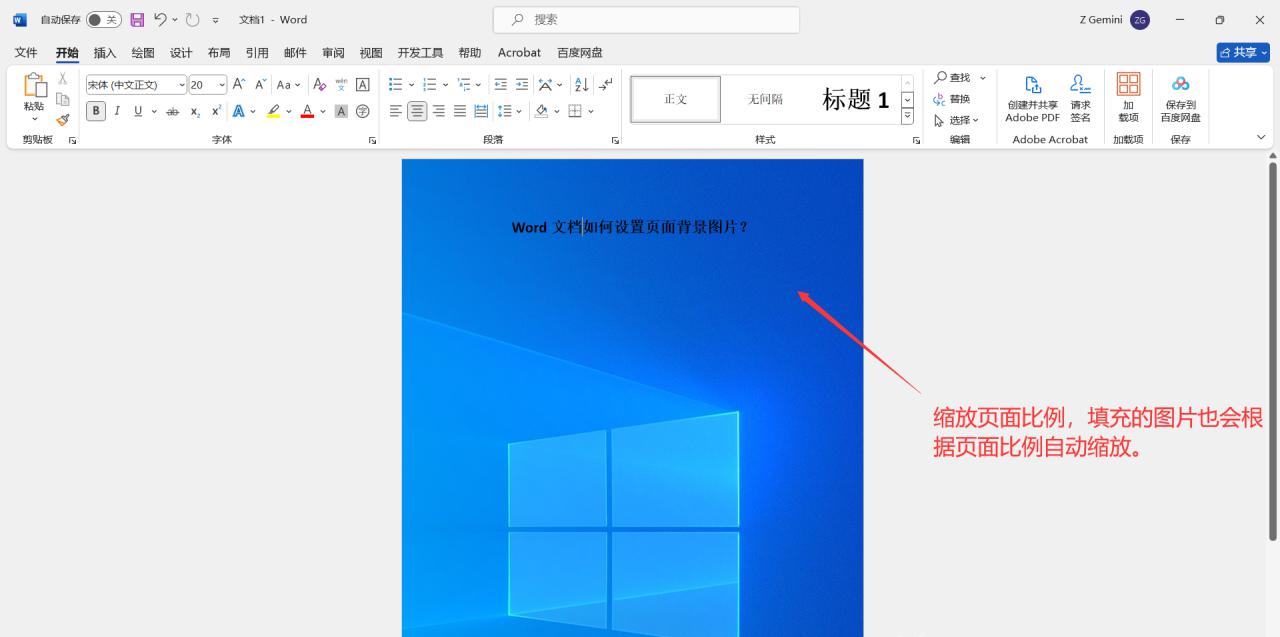Viewport: 1280px width, 637px height.
Task: Click the Phonetic Guide wén icon
Action: (x=341, y=85)
